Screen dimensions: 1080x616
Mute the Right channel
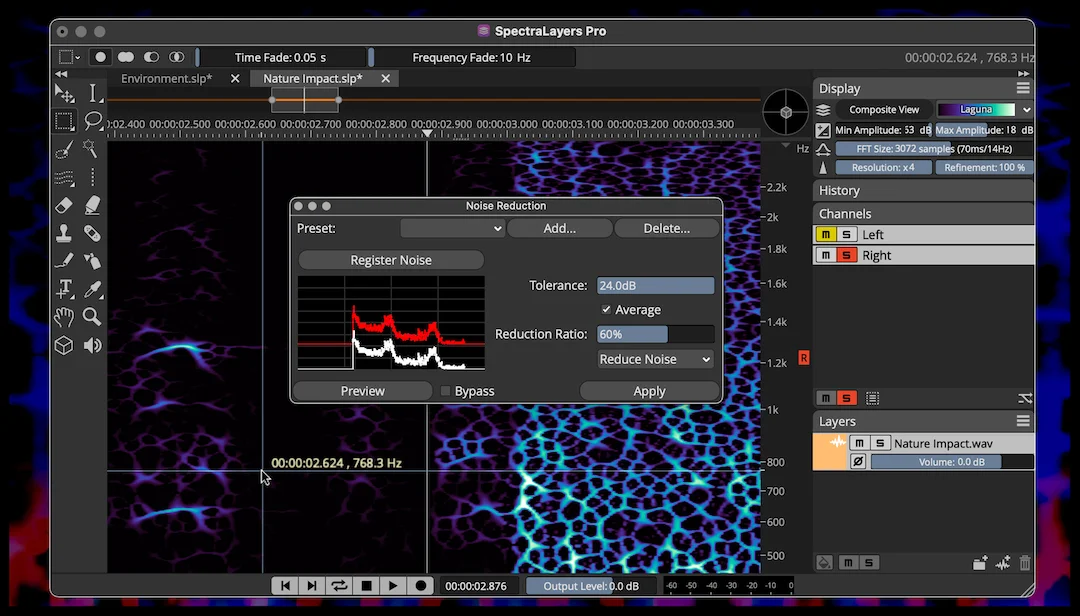[825, 255]
